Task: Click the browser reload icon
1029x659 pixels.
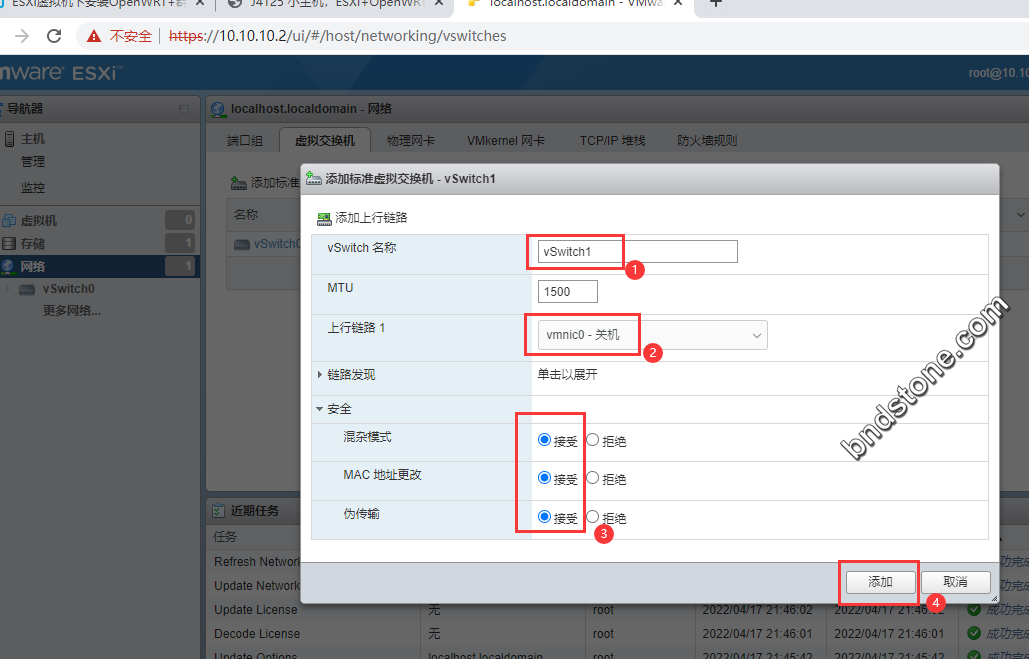Action: point(54,35)
